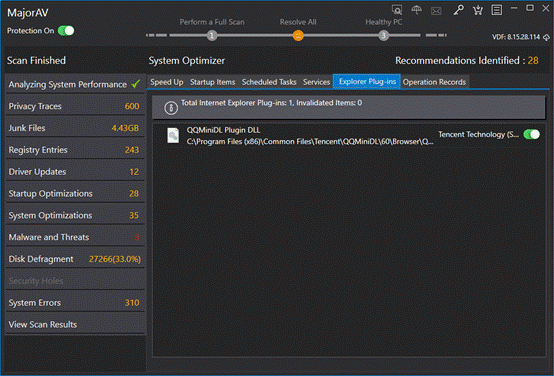This screenshot has height=376, width=554.
Task: Open Disk Defragment category
Action: tap(75, 259)
